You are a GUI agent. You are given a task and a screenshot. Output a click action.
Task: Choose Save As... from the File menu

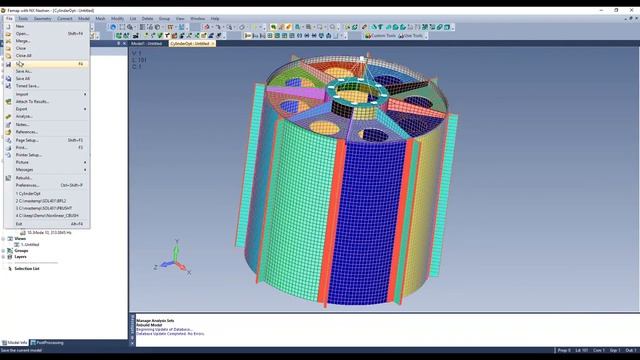tap(47, 71)
